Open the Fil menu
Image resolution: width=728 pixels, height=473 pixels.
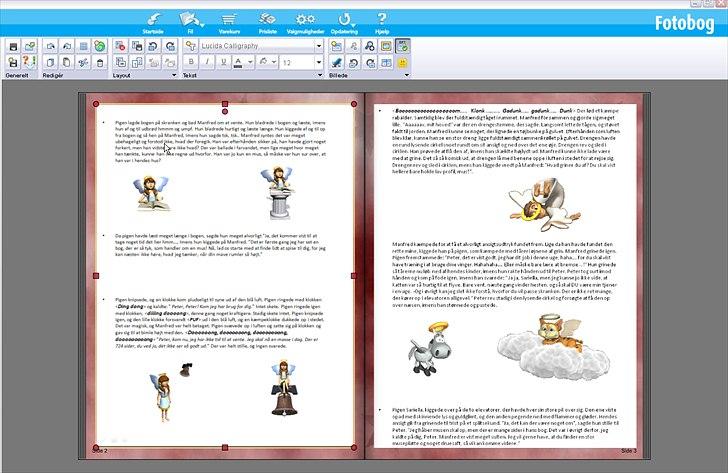(190, 23)
